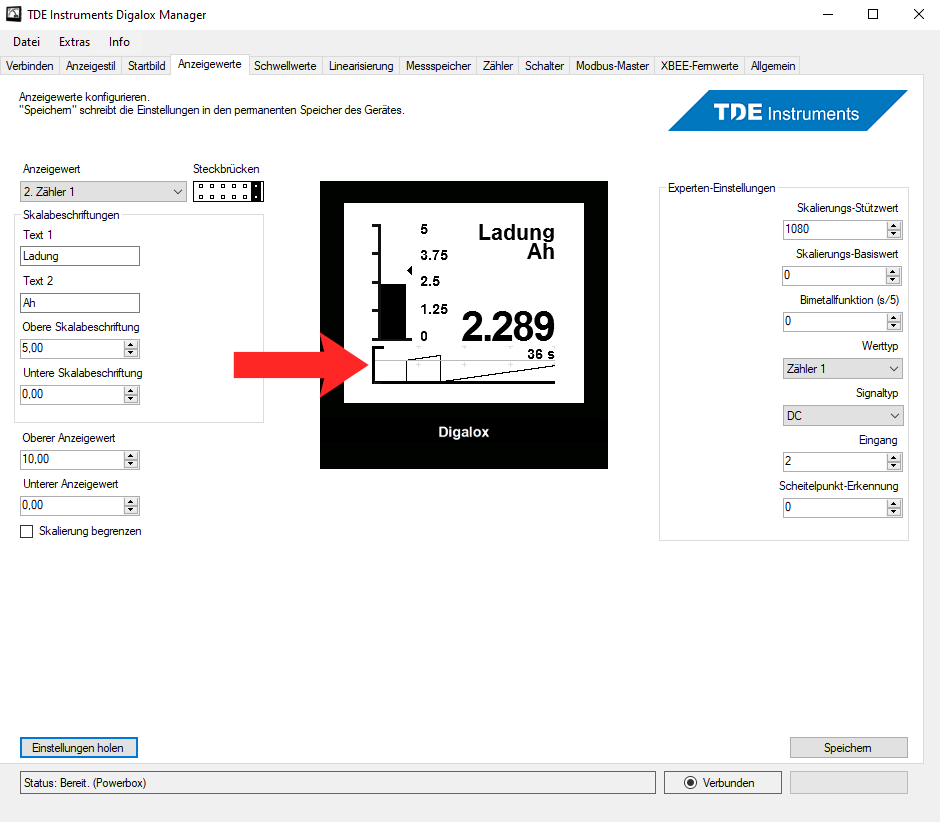The height and width of the screenshot is (822, 940).
Task: Click the Digalox display preview showing 2.289
Action: [x=463, y=324]
